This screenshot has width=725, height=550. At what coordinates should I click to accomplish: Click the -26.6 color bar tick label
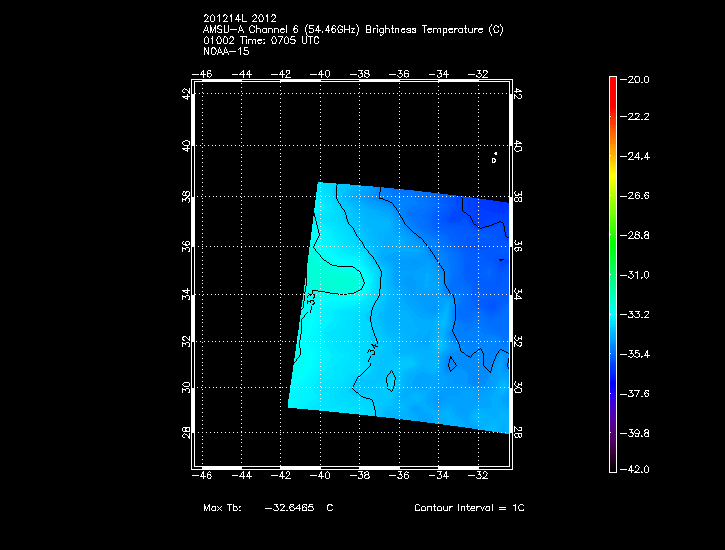637,196
